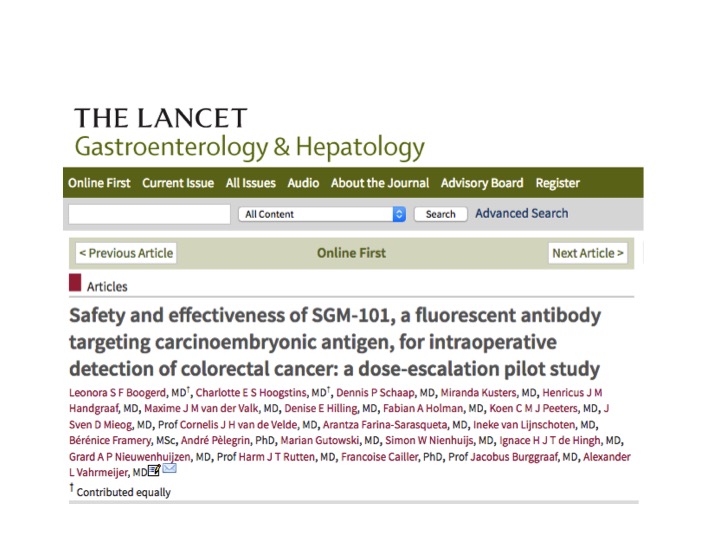Screen dimensions: 720x540
Task: Open author Maxime J M van der Valk
Action: pos(202,408)
